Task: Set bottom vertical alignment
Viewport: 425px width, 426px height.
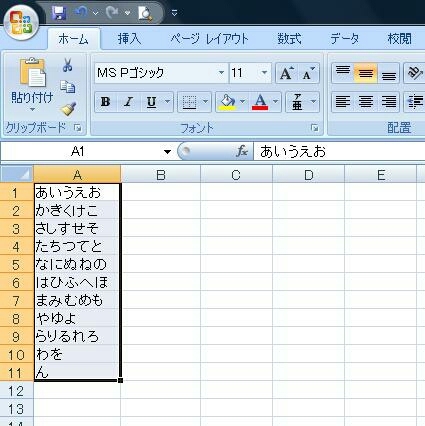Action: [388, 73]
